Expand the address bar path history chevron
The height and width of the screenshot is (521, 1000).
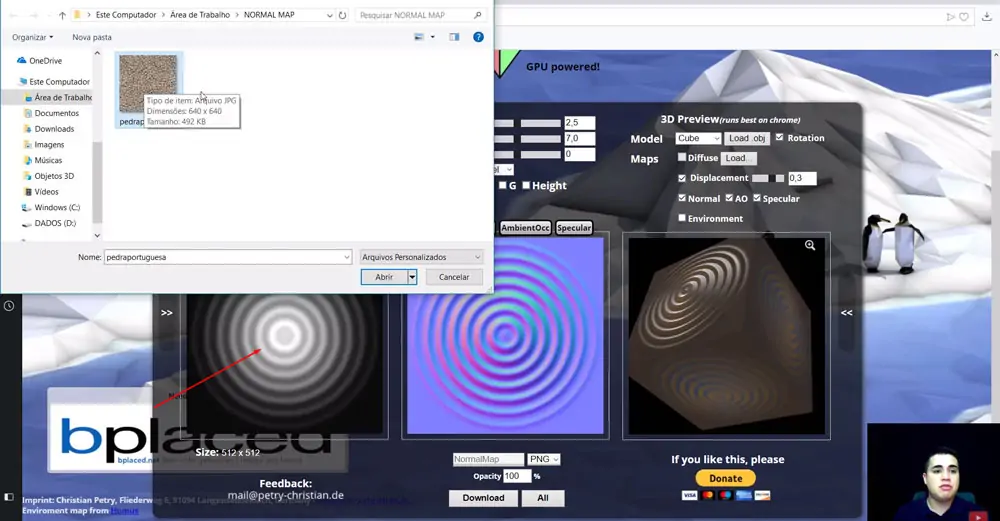(x=329, y=15)
